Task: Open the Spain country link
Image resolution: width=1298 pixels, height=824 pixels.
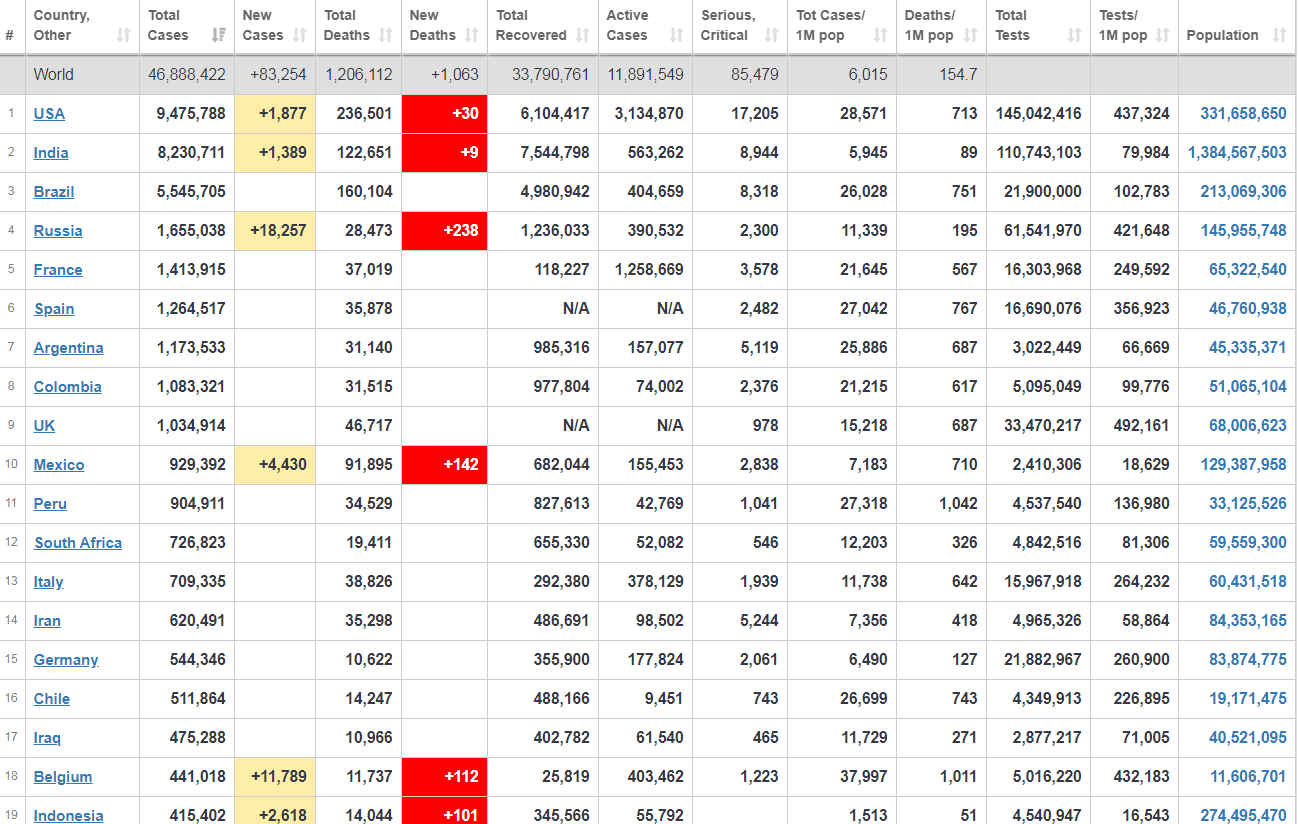Action: [54, 309]
